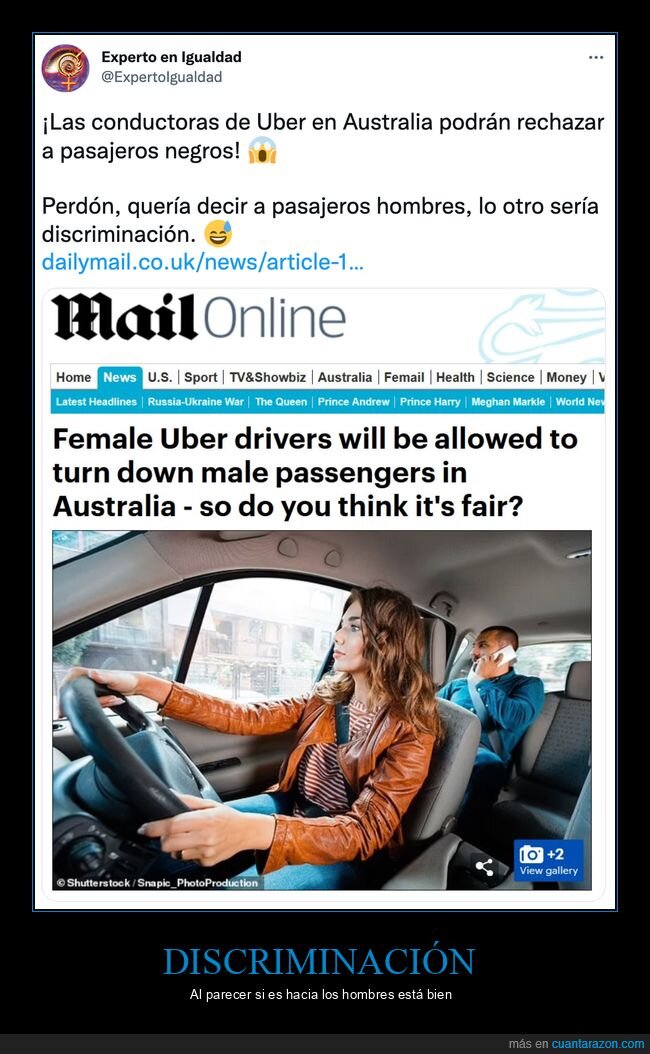This screenshot has height=1054, width=650.
Task: Click the @ExpertoIgualdad username handle
Action: point(161,77)
